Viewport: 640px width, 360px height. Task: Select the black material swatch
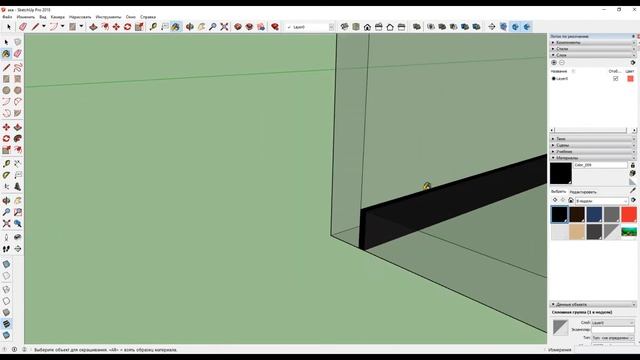point(559,214)
